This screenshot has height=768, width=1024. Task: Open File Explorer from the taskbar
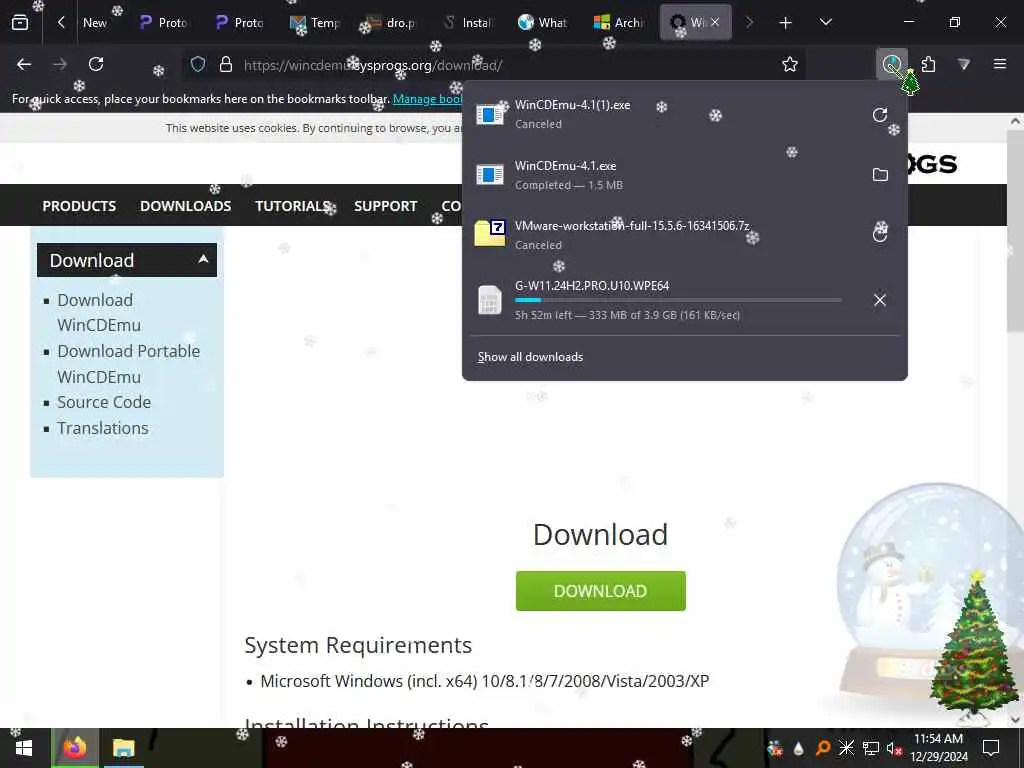coord(123,748)
